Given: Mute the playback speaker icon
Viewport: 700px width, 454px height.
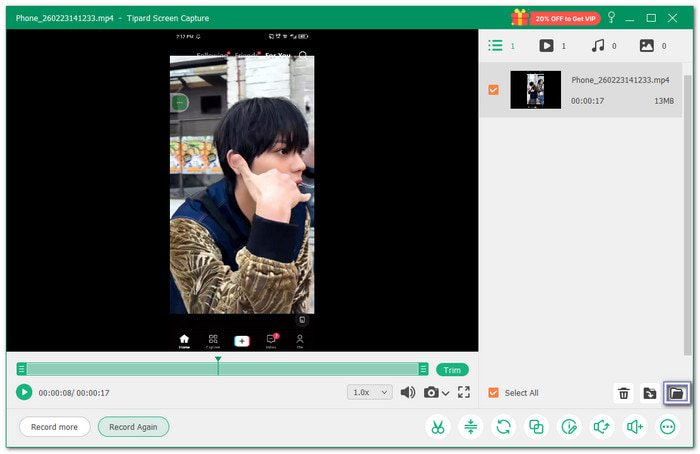Looking at the screenshot, I should (408, 392).
